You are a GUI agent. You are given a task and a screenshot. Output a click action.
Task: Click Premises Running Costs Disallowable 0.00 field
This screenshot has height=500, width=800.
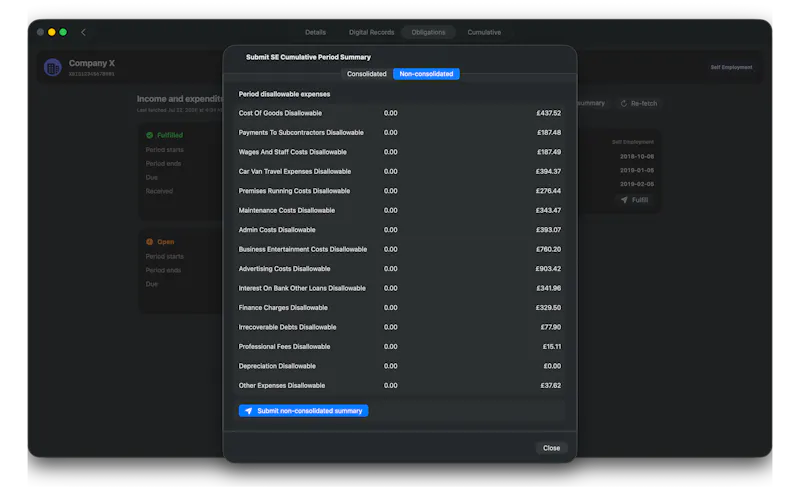pos(390,191)
